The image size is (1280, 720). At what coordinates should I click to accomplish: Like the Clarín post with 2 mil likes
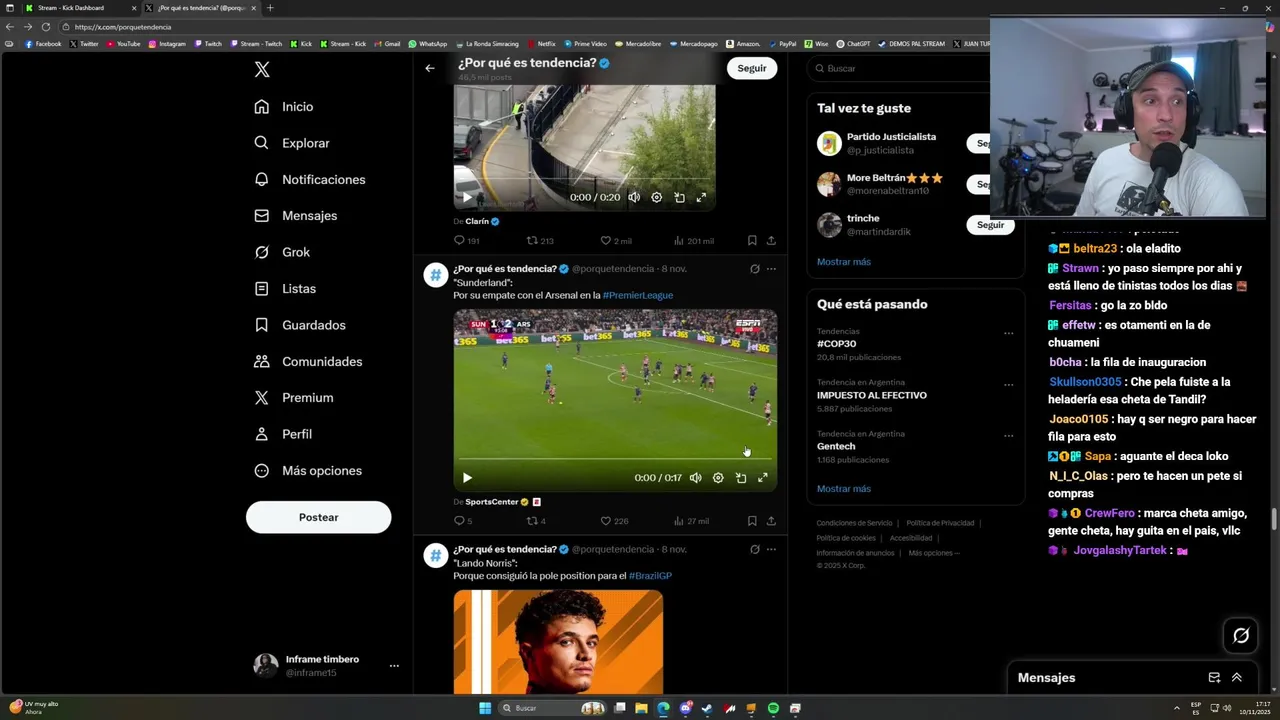pyautogui.click(x=615, y=241)
